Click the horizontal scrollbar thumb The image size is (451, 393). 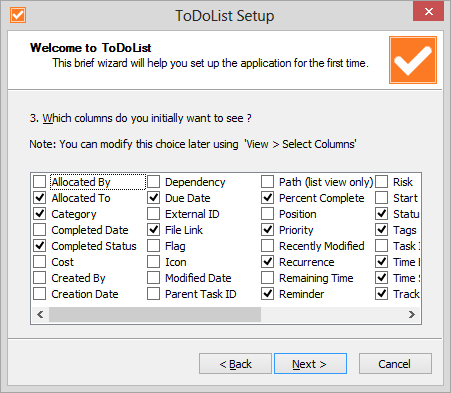click(x=155, y=314)
